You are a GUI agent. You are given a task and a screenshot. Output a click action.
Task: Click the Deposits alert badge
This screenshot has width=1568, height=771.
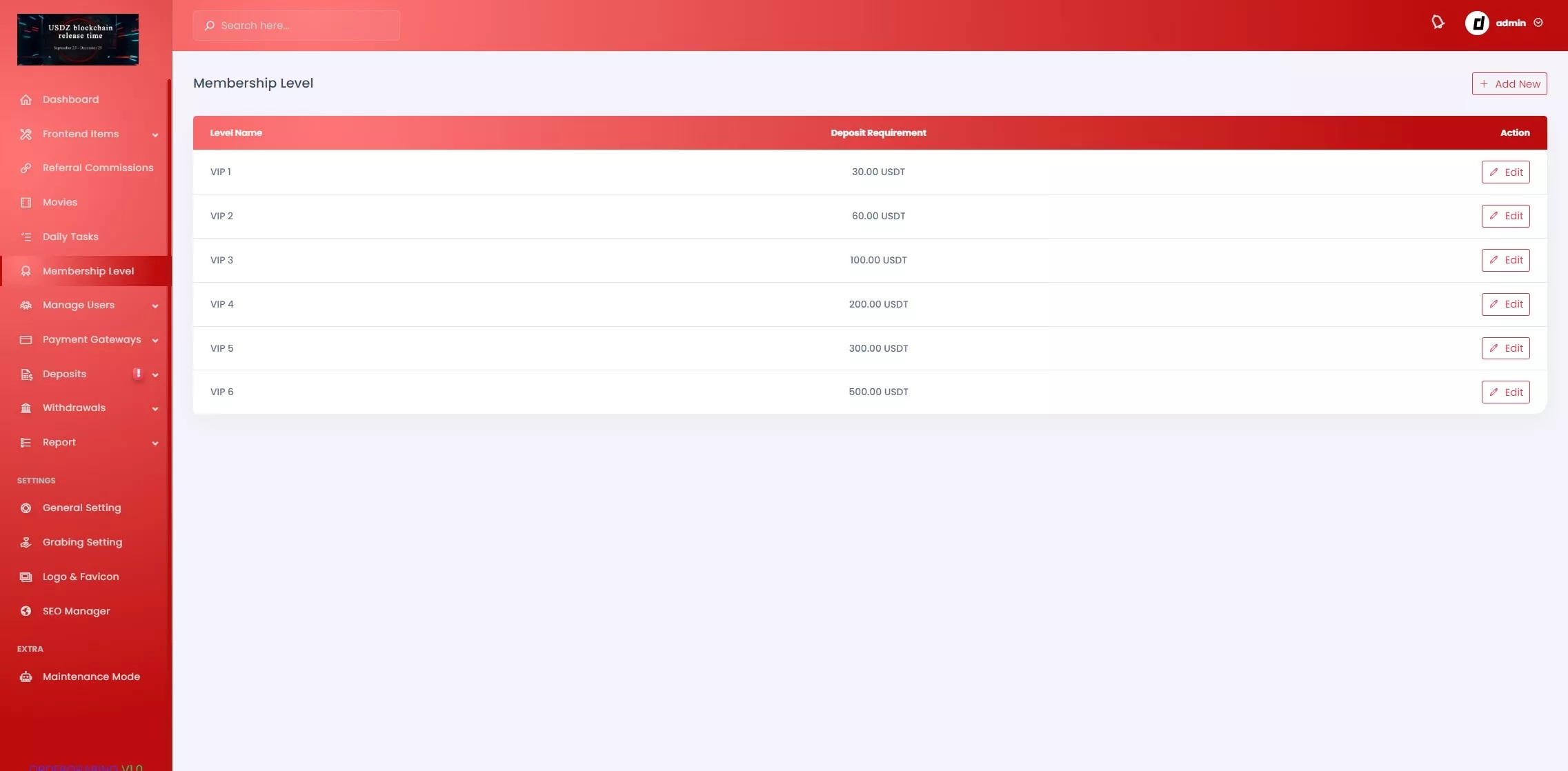click(138, 373)
